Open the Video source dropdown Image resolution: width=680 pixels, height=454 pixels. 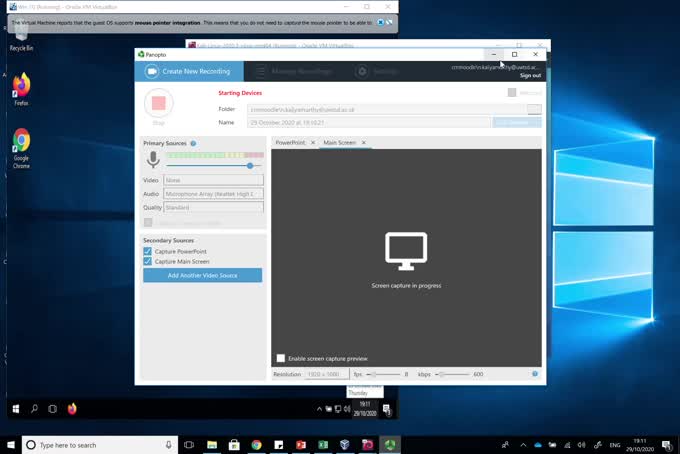(x=214, y=180)
